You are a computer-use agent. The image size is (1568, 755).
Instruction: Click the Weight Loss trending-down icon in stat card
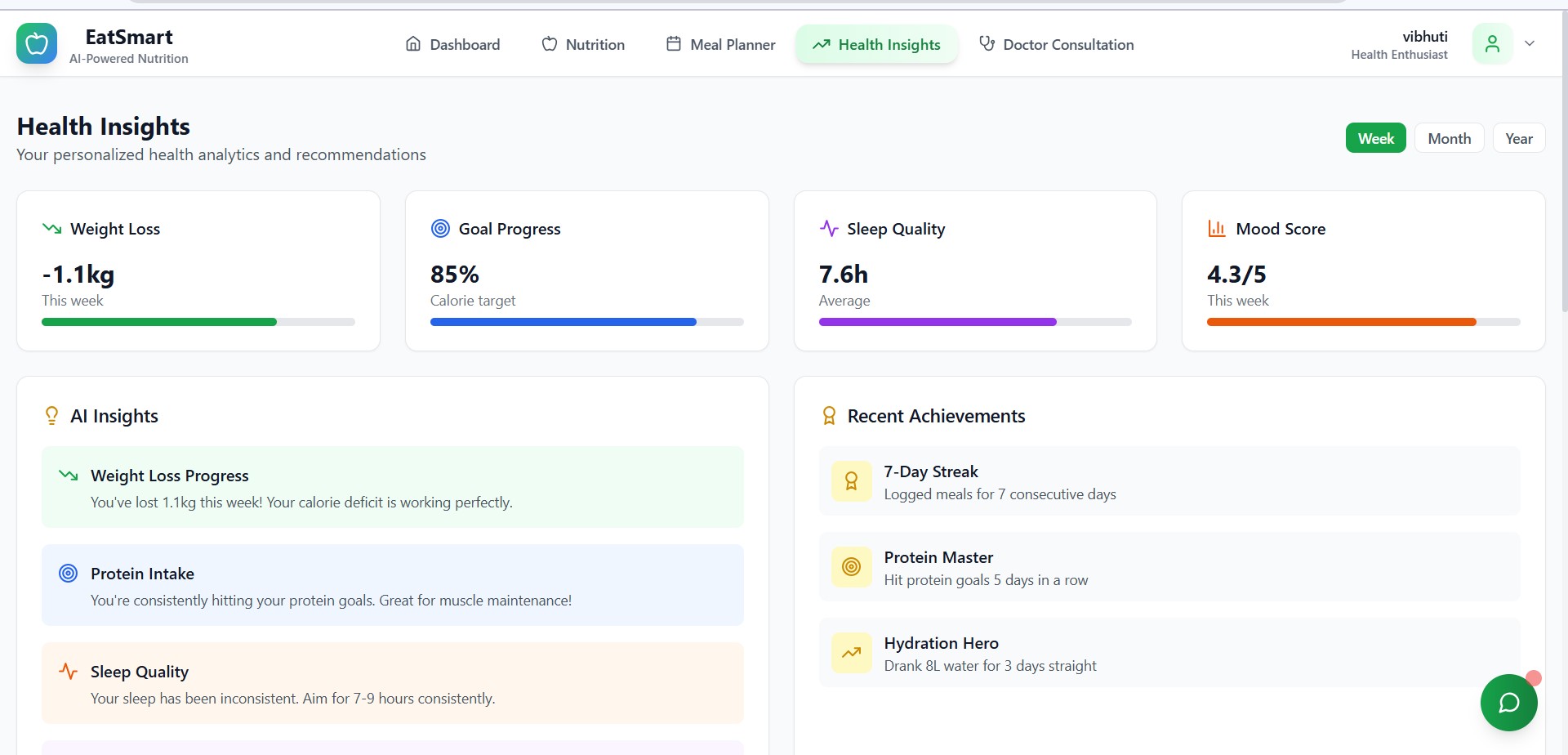pos(52,229)
